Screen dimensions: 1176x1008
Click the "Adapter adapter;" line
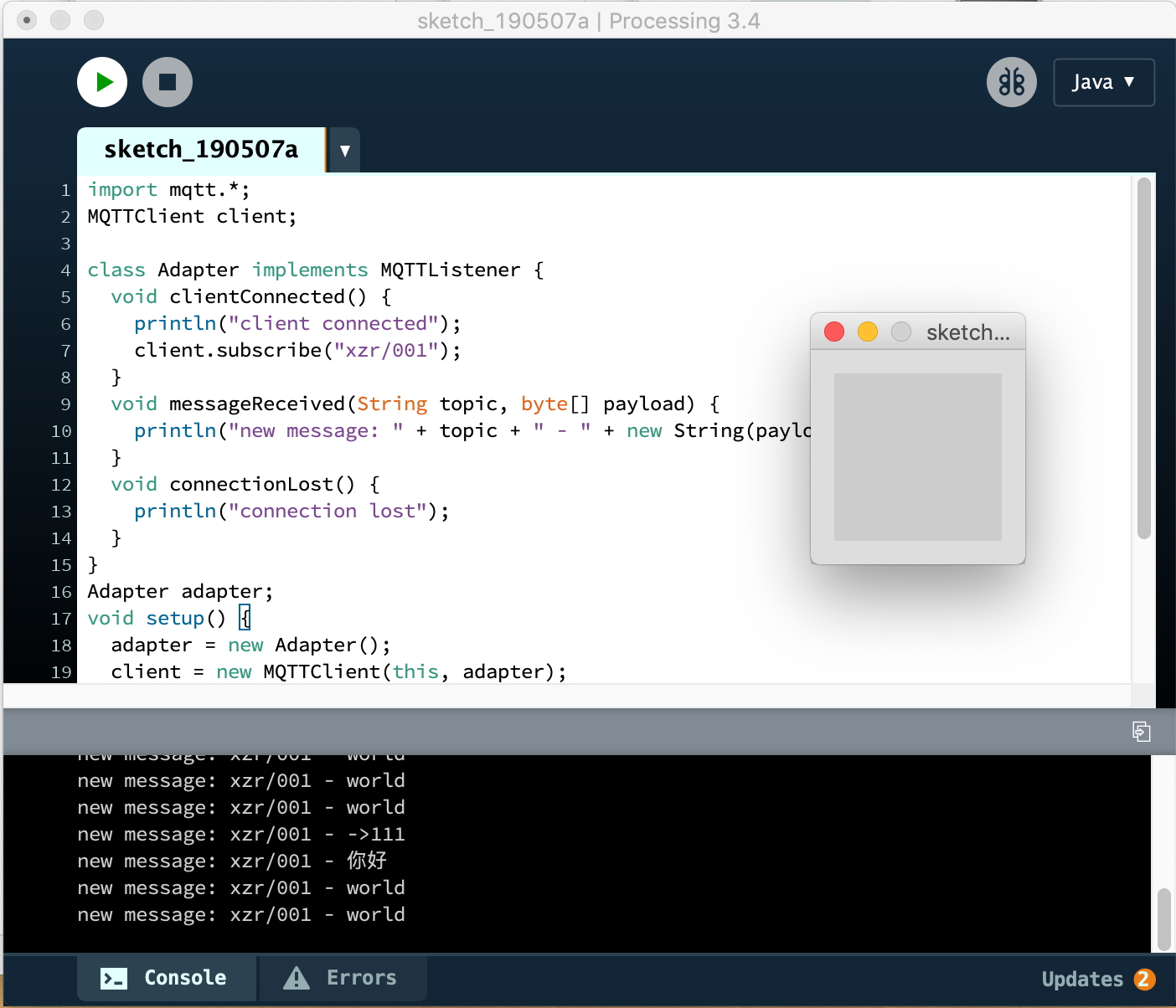click(180, 592)
